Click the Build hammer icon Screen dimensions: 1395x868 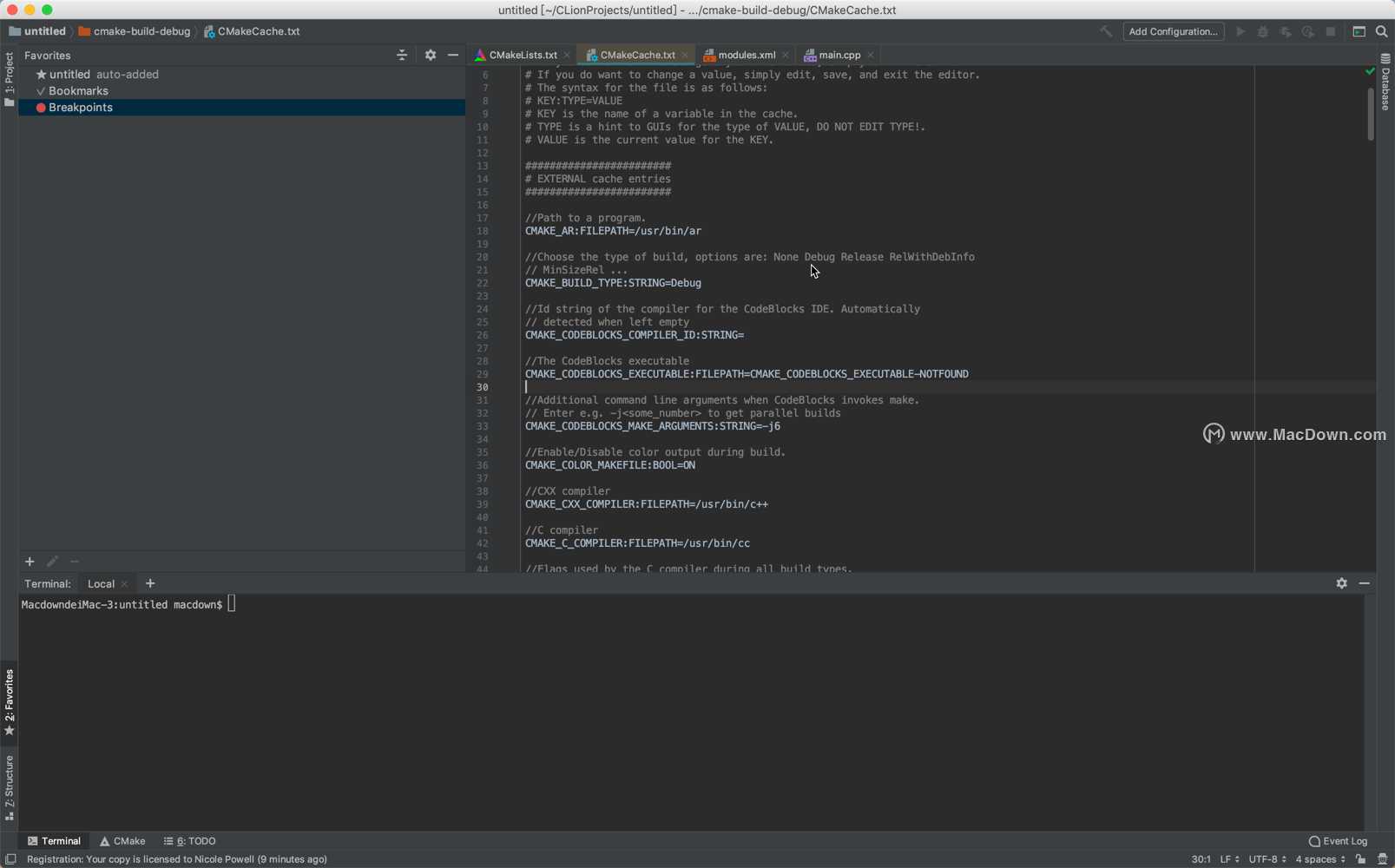point(1106,31)
